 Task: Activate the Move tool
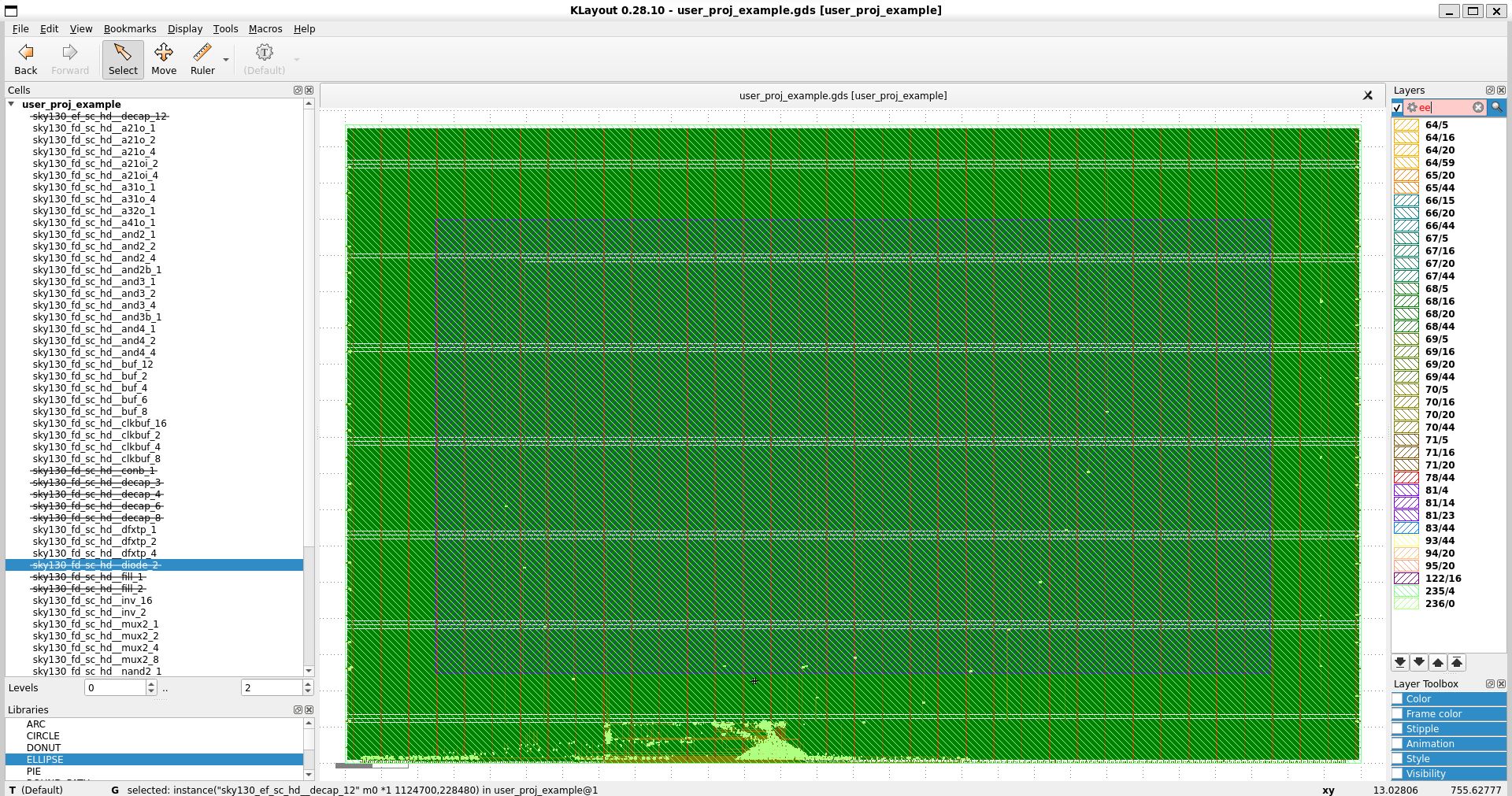tap(164, 60)
